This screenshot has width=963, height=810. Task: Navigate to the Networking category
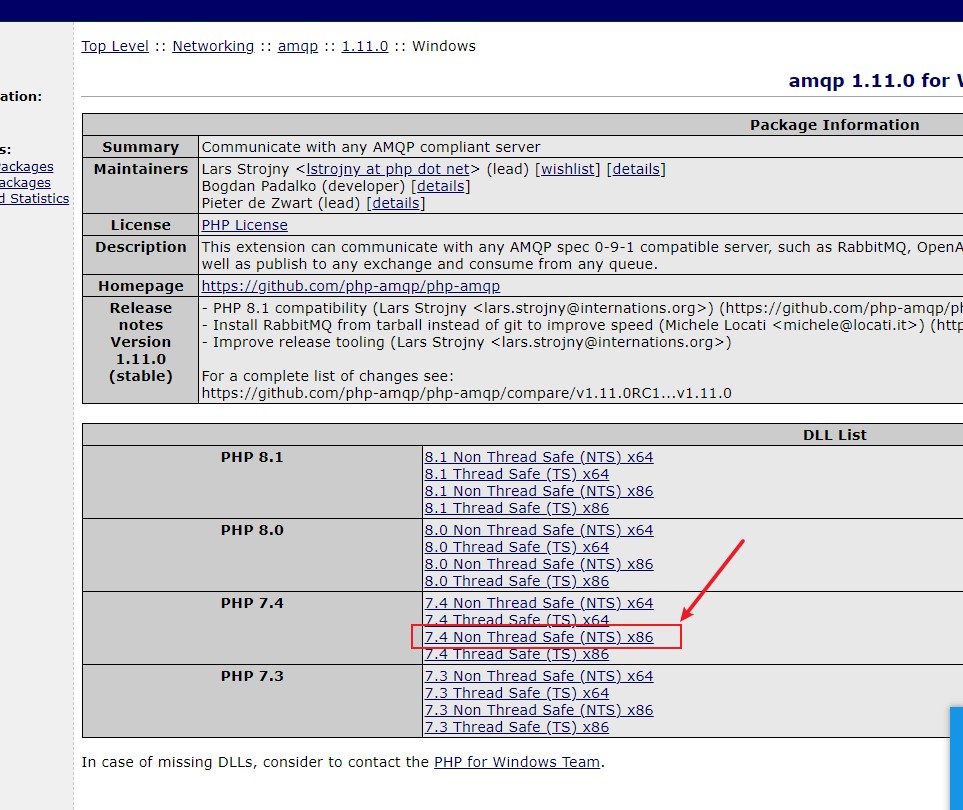click(x=213, y=45)
